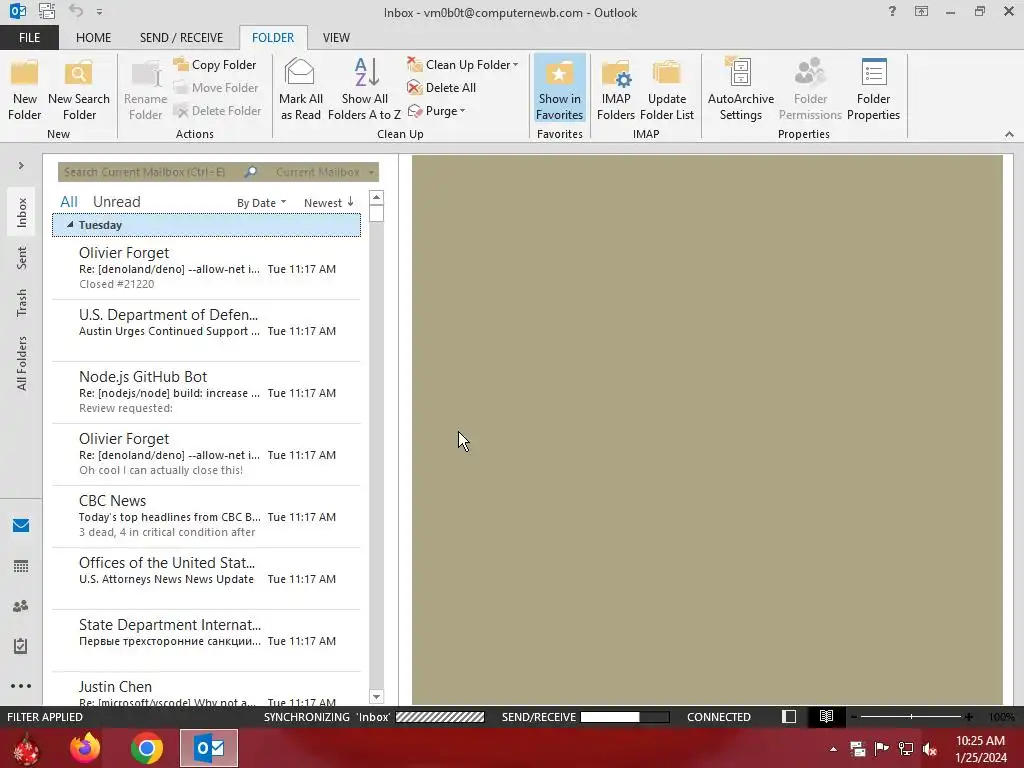Click Send/Receive All Folders quick access icon
Screen dimensions: 1024x768
pos(47,11)
